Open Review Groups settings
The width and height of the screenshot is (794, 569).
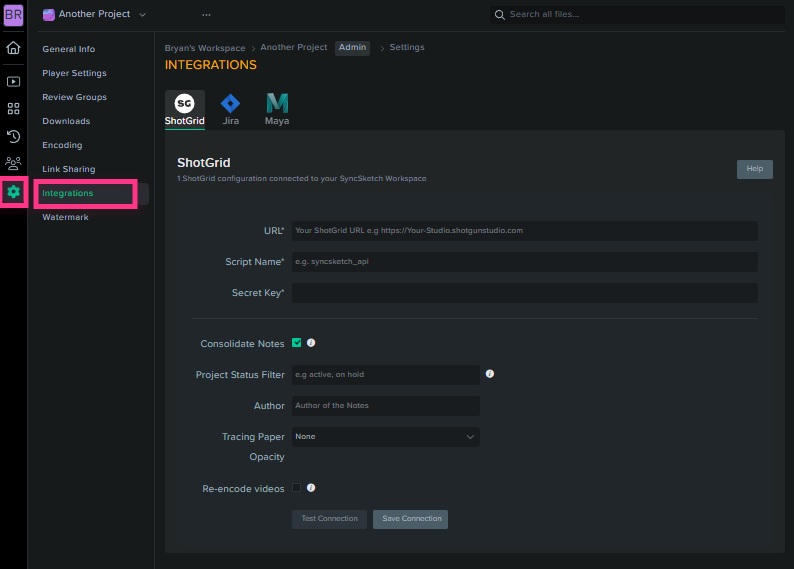tap(74, 97)
